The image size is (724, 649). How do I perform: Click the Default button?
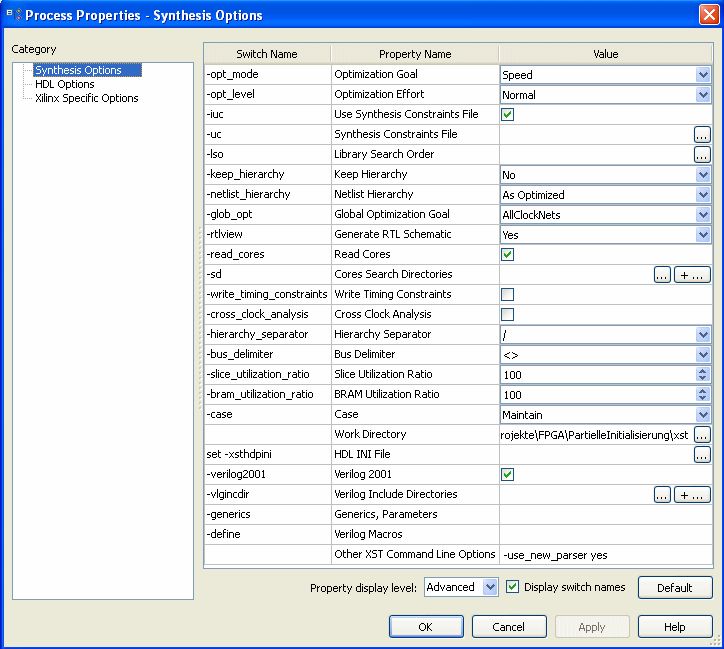pos(675,587)
